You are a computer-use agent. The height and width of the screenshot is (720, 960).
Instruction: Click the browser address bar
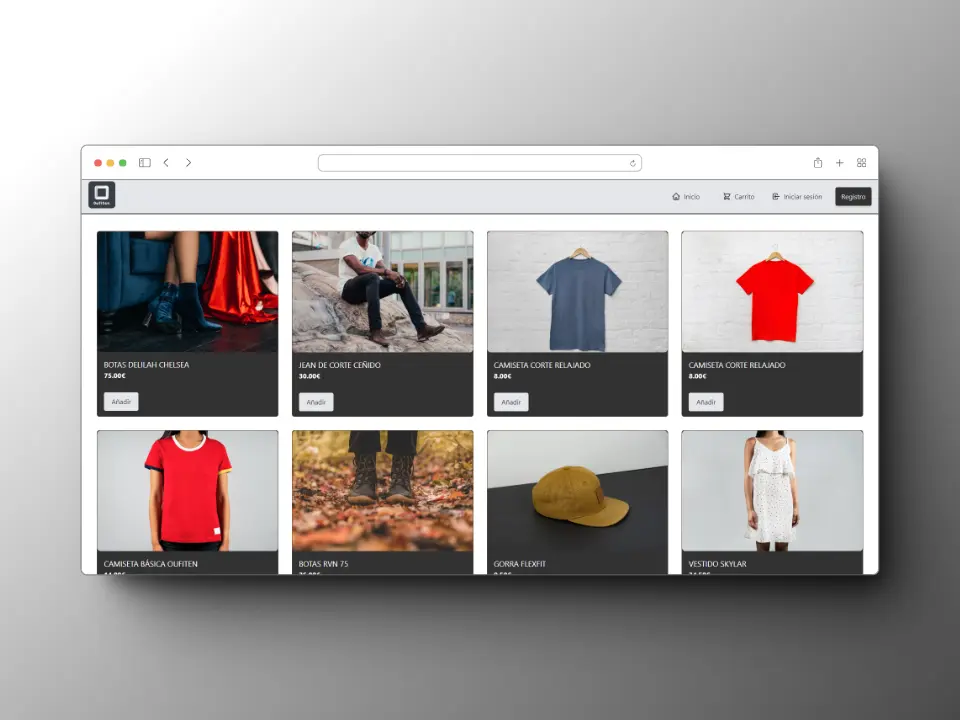(478, 163)
